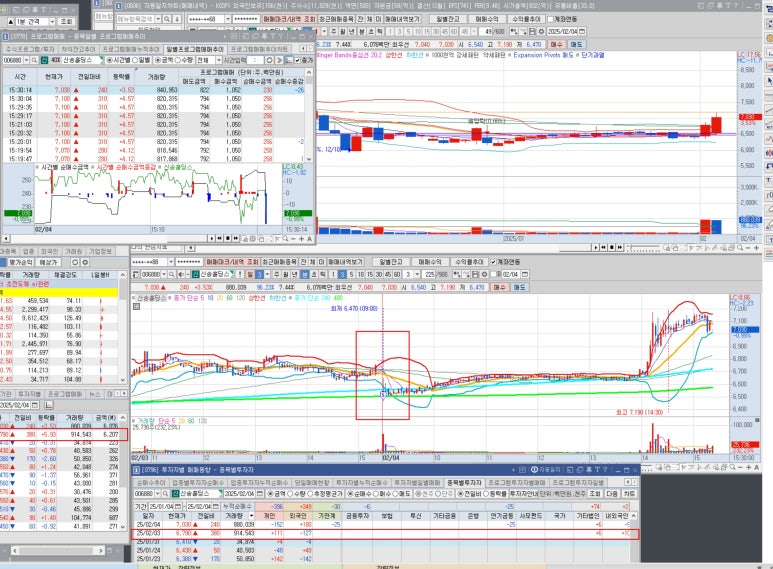
Task: Click chart icon beside 2025/02/04 in left panel
Action: 49,405
